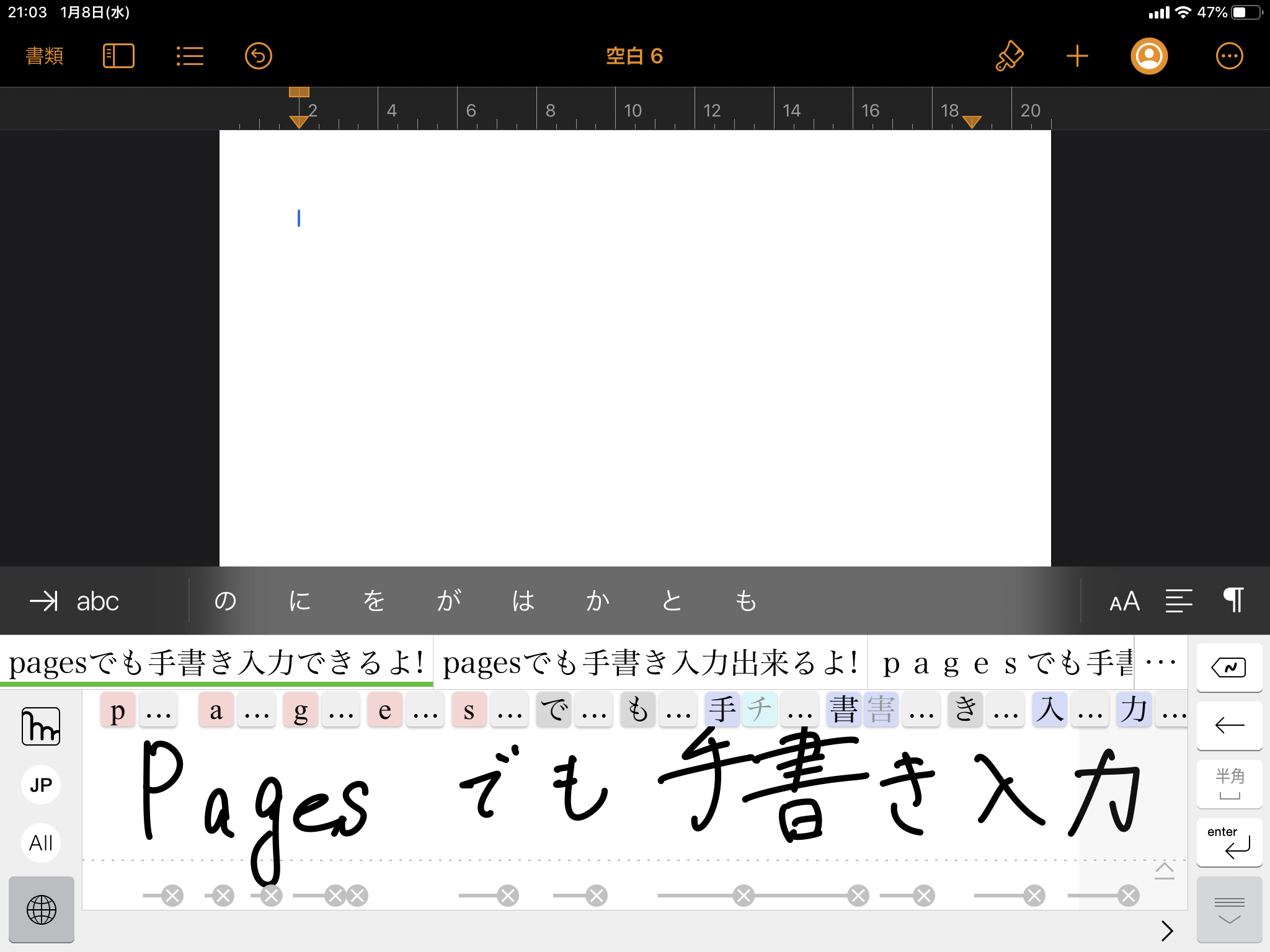Viewport: 1270px width, 952px height.
Task: Insert a 半角 half-width space
Action: 1229,783
